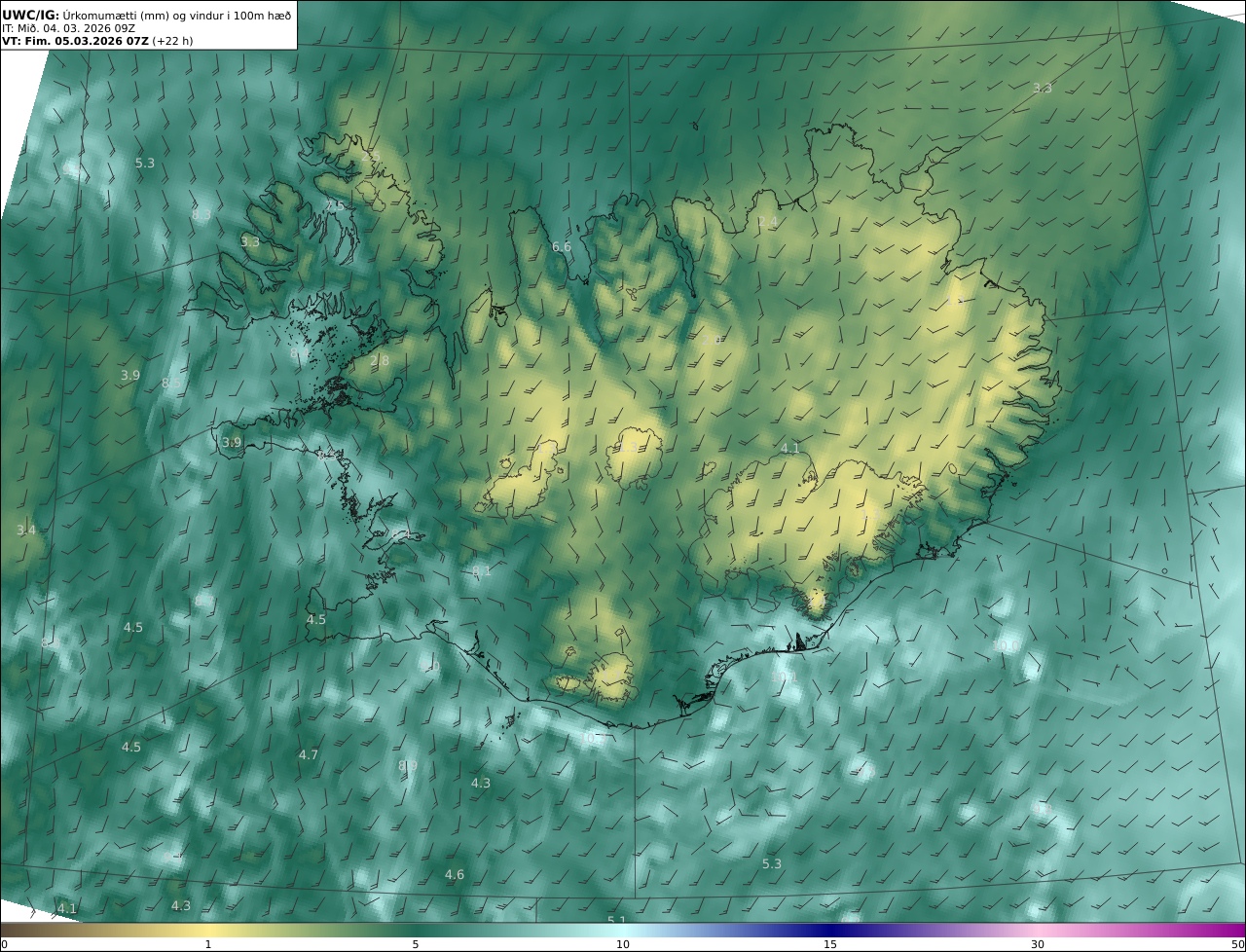Click the title 'Úrkomumætti (mm) og vindur í 100m hæð'
The image size is (1246, 952).
pos(176,16)
